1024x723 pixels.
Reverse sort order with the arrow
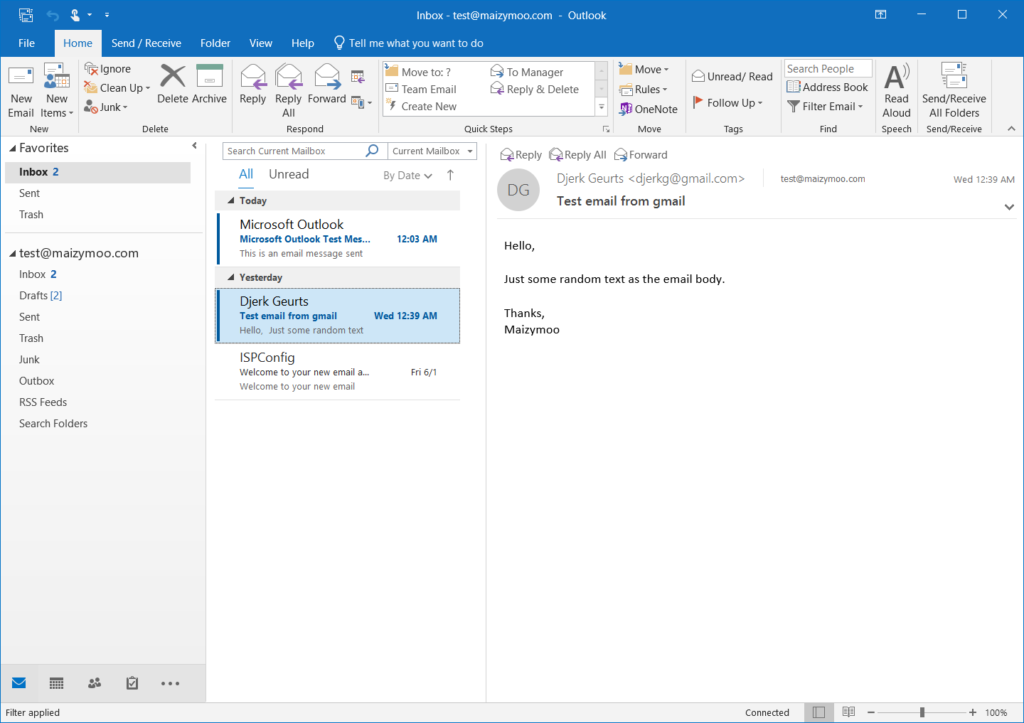tap(450, 175)
